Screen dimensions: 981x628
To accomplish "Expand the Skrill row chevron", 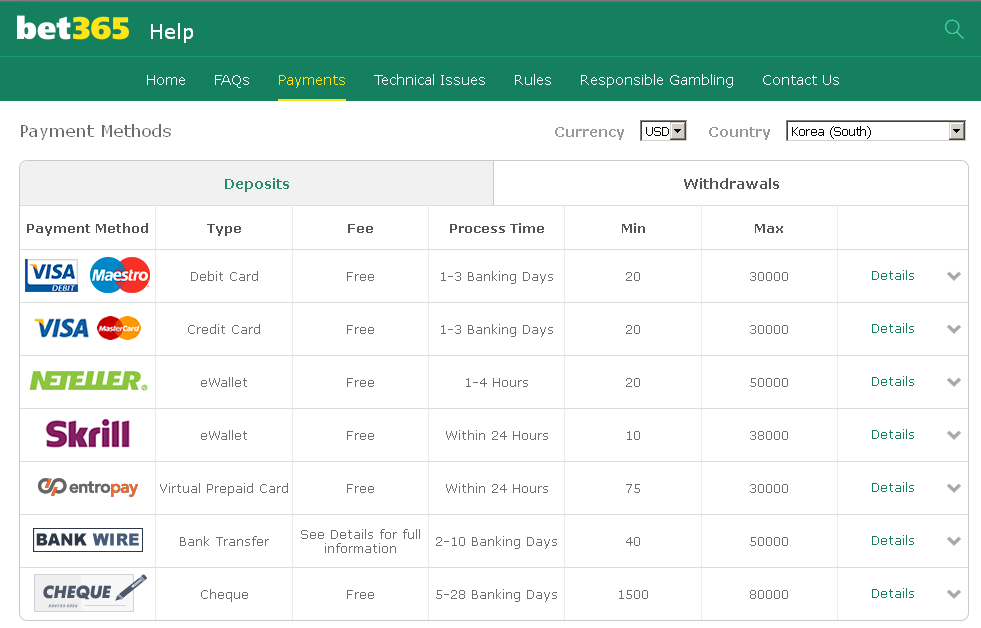I will [x=953, y=435].
